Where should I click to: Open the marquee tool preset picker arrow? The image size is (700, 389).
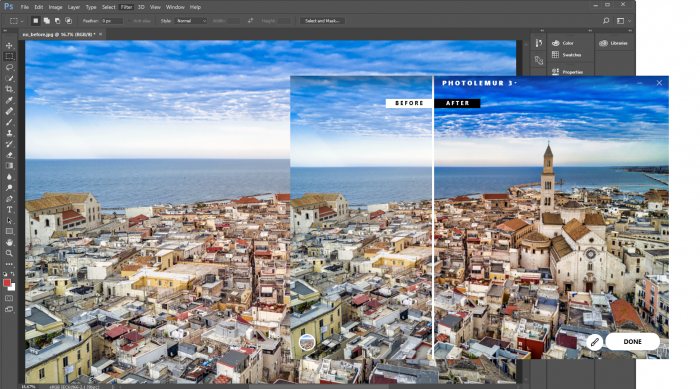[22, 21]
